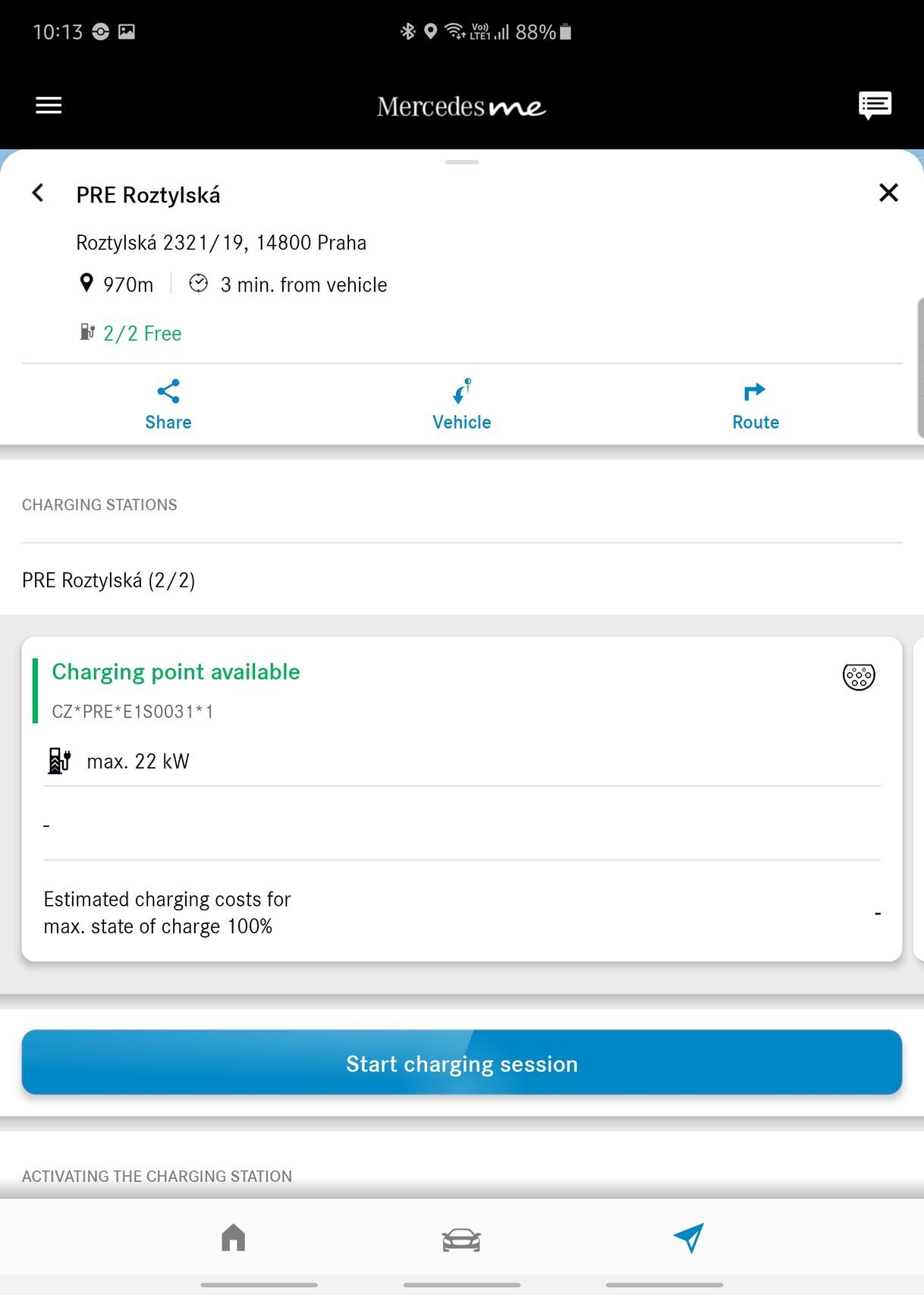924x1295 pixels.
Task: Close the station details panel
Action: tap(888, 193)
